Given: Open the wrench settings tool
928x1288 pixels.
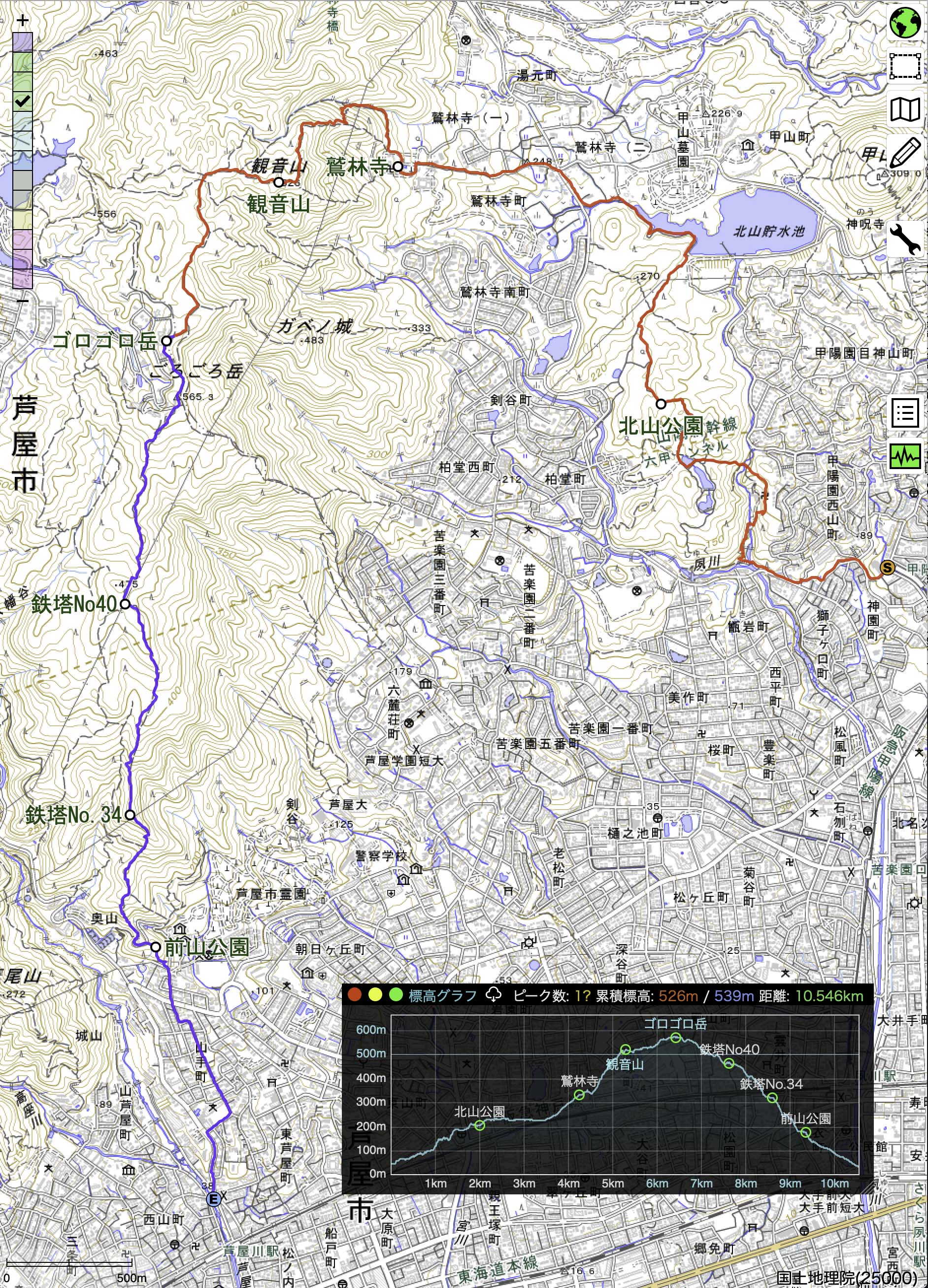Looking at the screenshot, I should pyautogui.click(x=905, y=239).
